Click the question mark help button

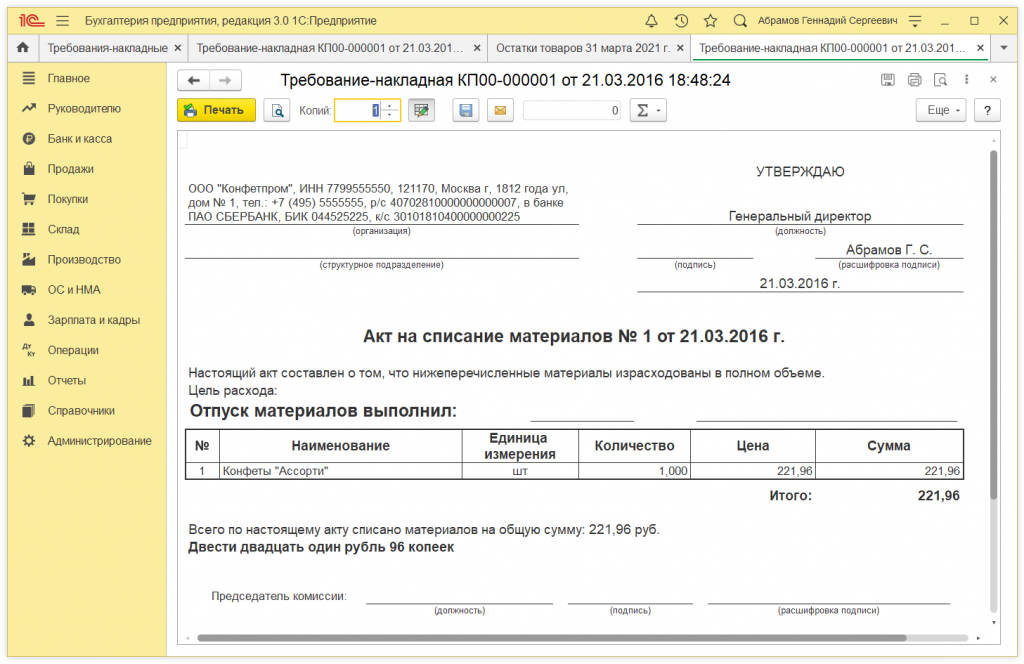tap(986, 111)
